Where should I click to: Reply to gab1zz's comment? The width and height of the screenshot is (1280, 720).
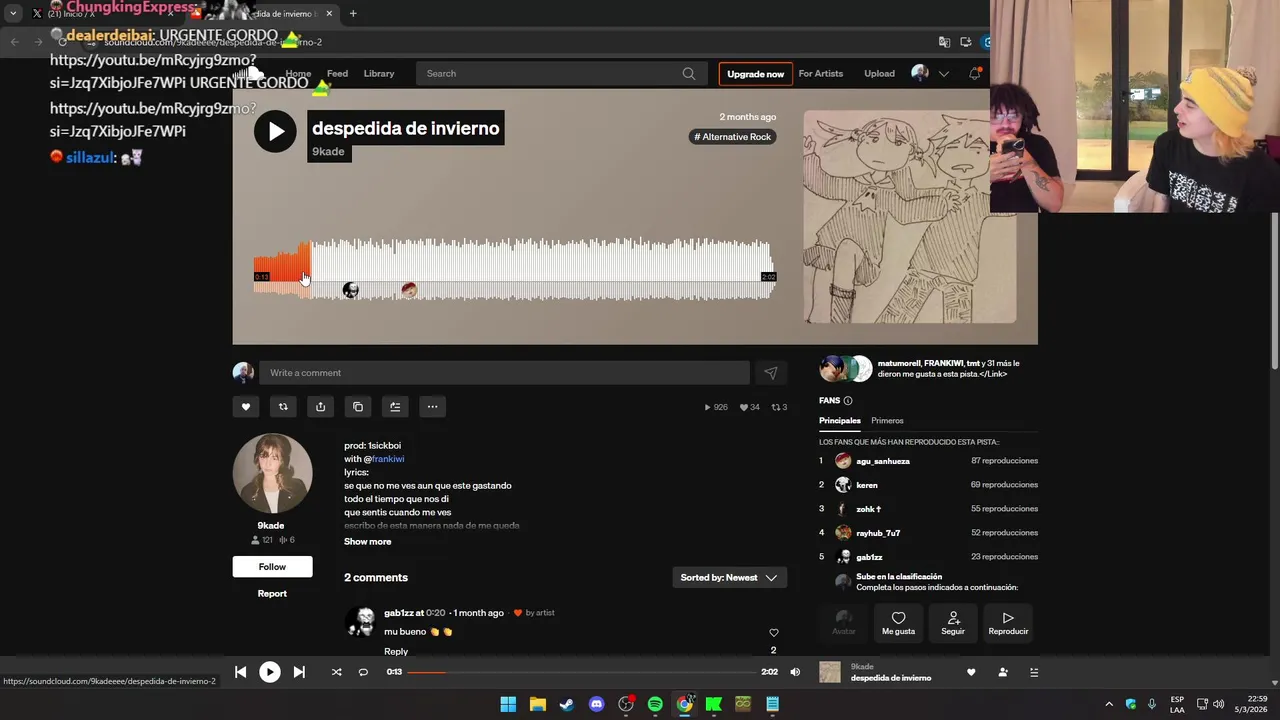(x=396, y=651)
